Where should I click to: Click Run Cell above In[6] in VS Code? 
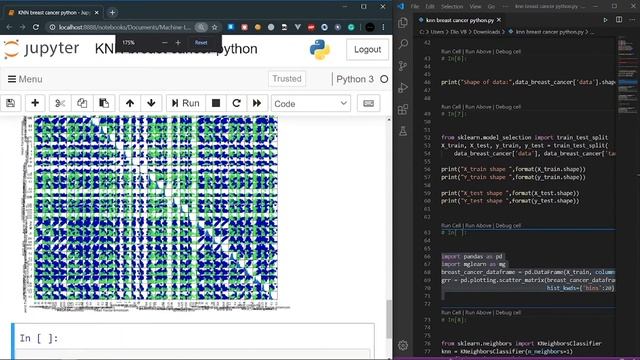tap(451, 51)
